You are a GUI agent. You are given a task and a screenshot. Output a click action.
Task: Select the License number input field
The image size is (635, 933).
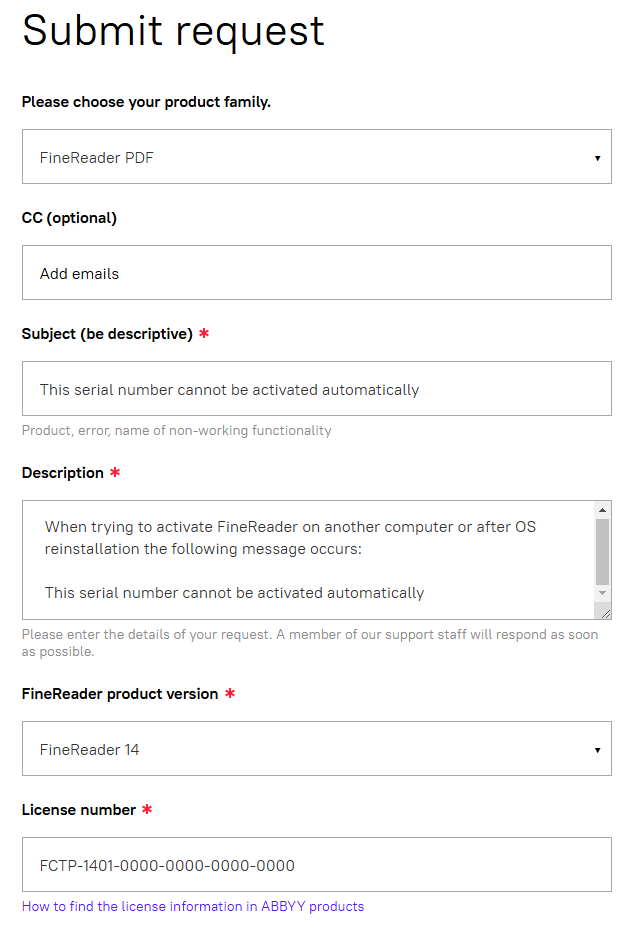[317, 865]
